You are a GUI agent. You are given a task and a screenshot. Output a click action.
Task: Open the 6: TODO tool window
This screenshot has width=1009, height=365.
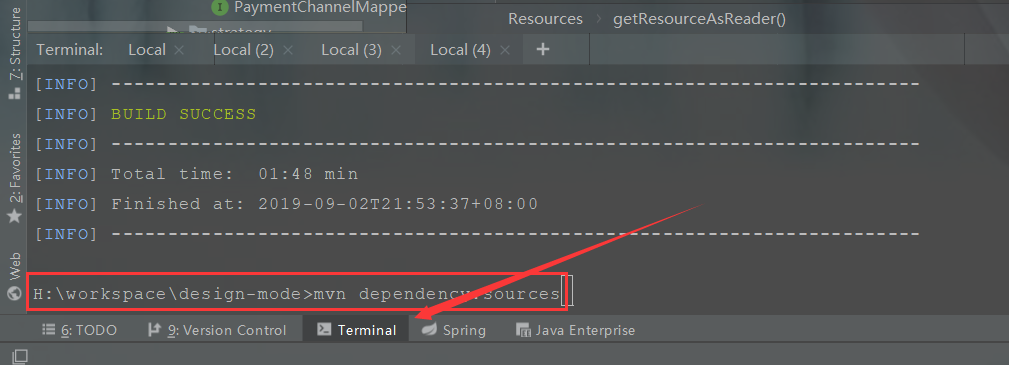click(79, 330)
